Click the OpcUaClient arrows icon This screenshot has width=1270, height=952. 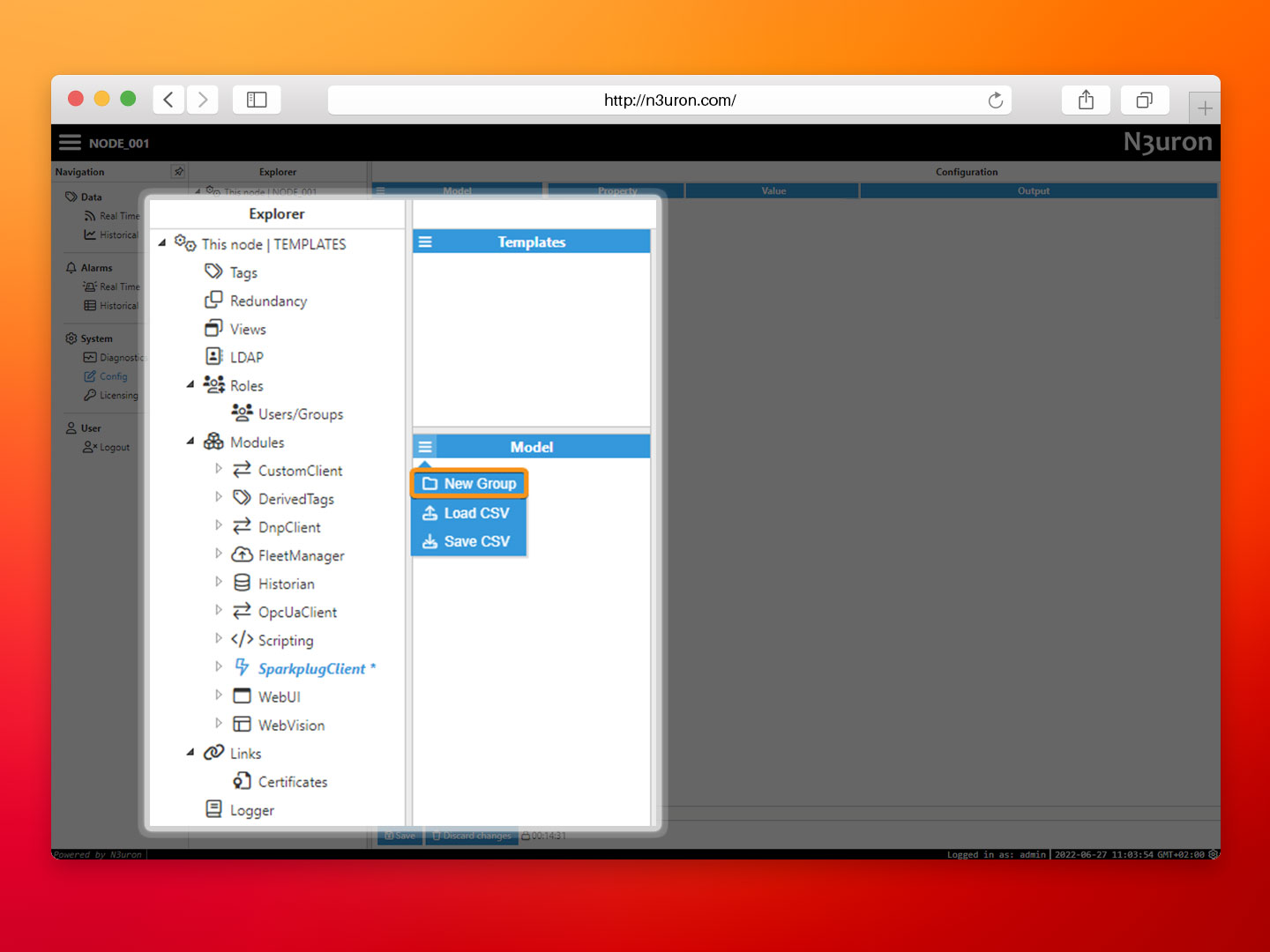tap(242, 611)
